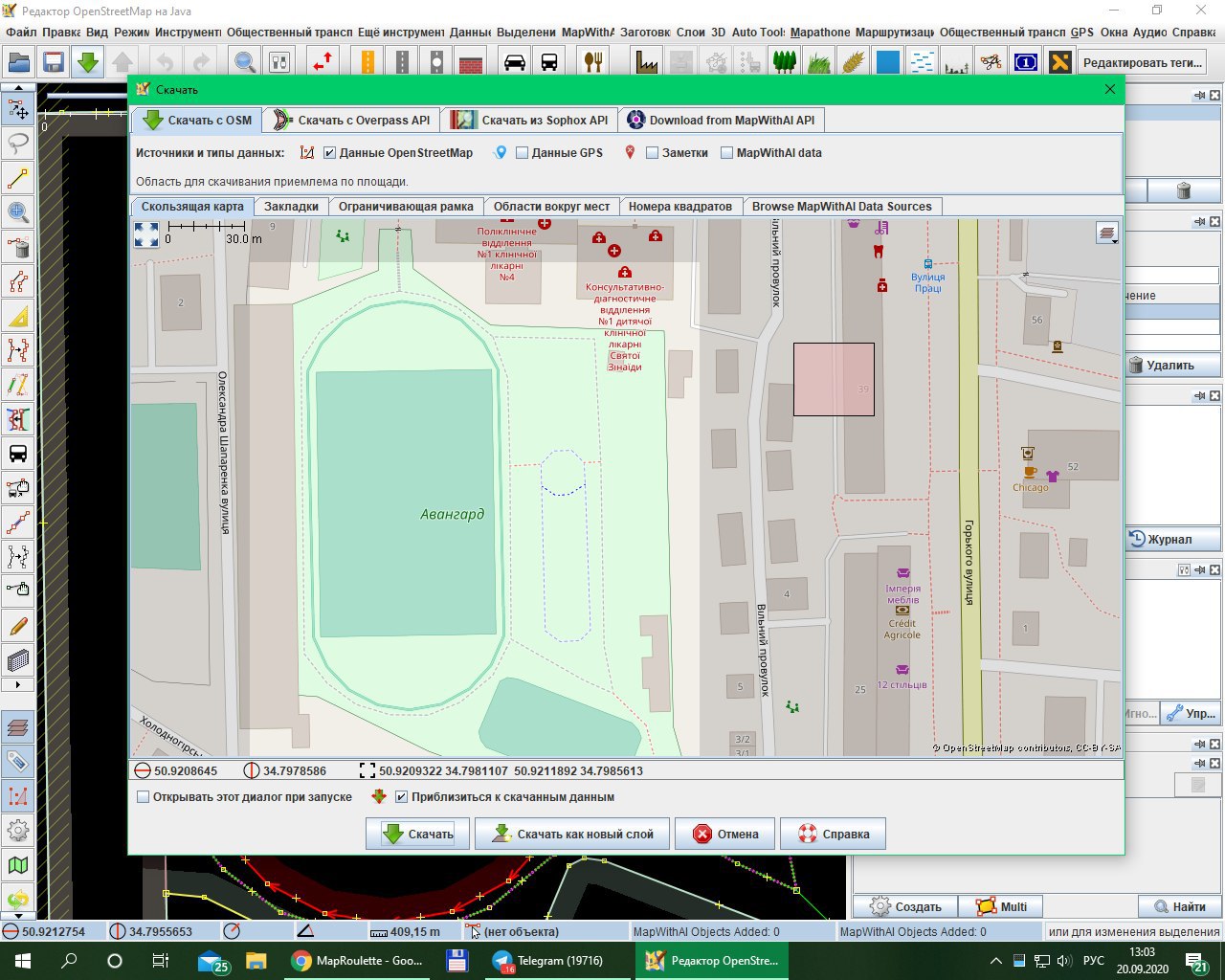Click 'Редактировать теги...' toolbar button
The height and width of the screenshot is (980, 1225).
1142,63
